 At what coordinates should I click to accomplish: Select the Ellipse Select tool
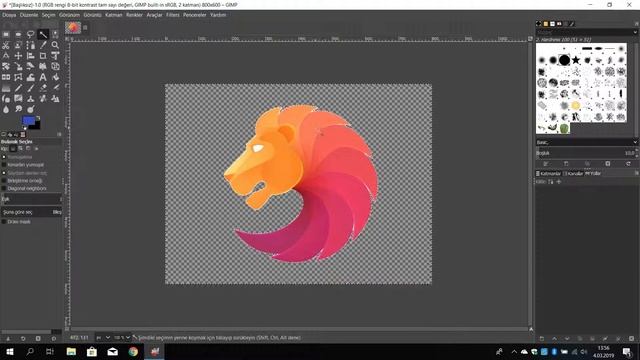[x=18, y=34]
